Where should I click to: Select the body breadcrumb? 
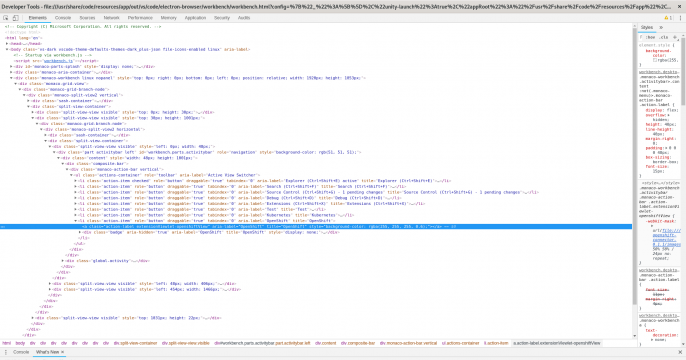20,343
